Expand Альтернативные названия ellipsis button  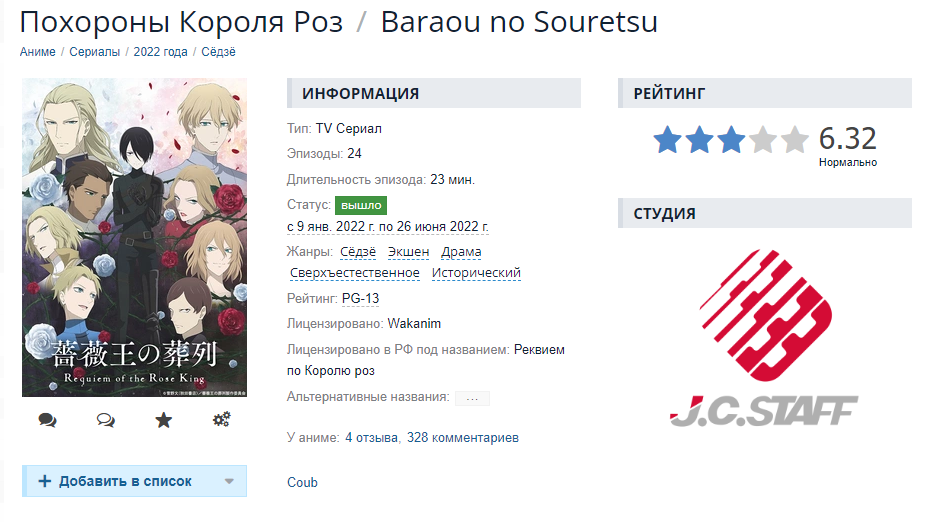tap(472, 398)
